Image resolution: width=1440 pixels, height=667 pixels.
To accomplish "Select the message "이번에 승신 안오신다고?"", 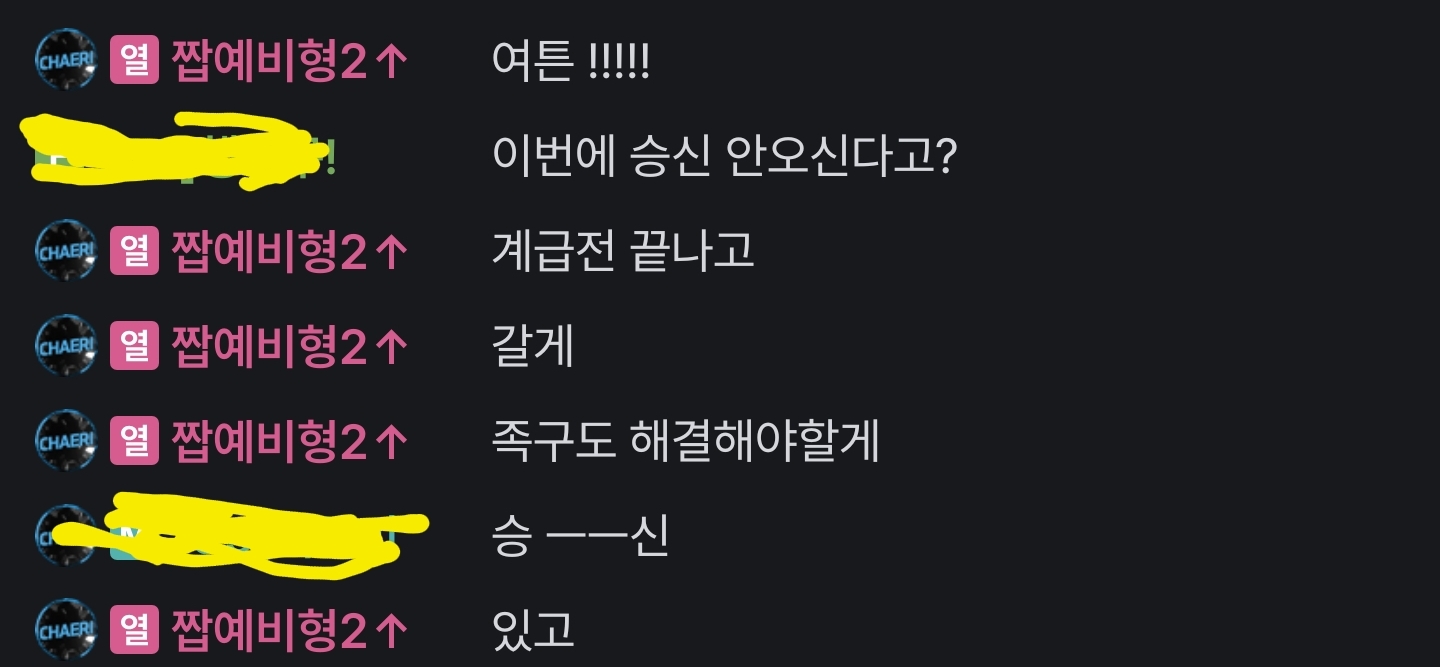I will click(726, 155).
